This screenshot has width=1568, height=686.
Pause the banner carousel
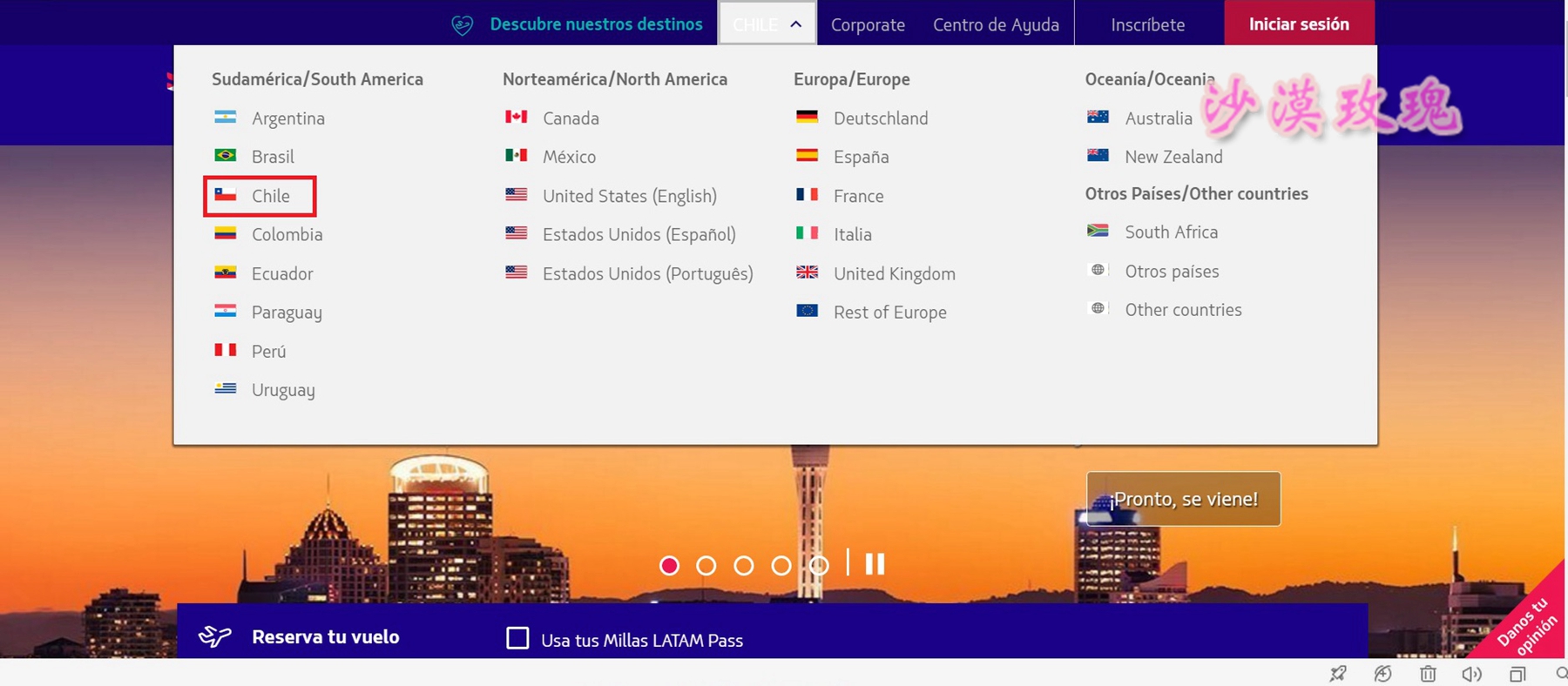click(x=875, y=564)
